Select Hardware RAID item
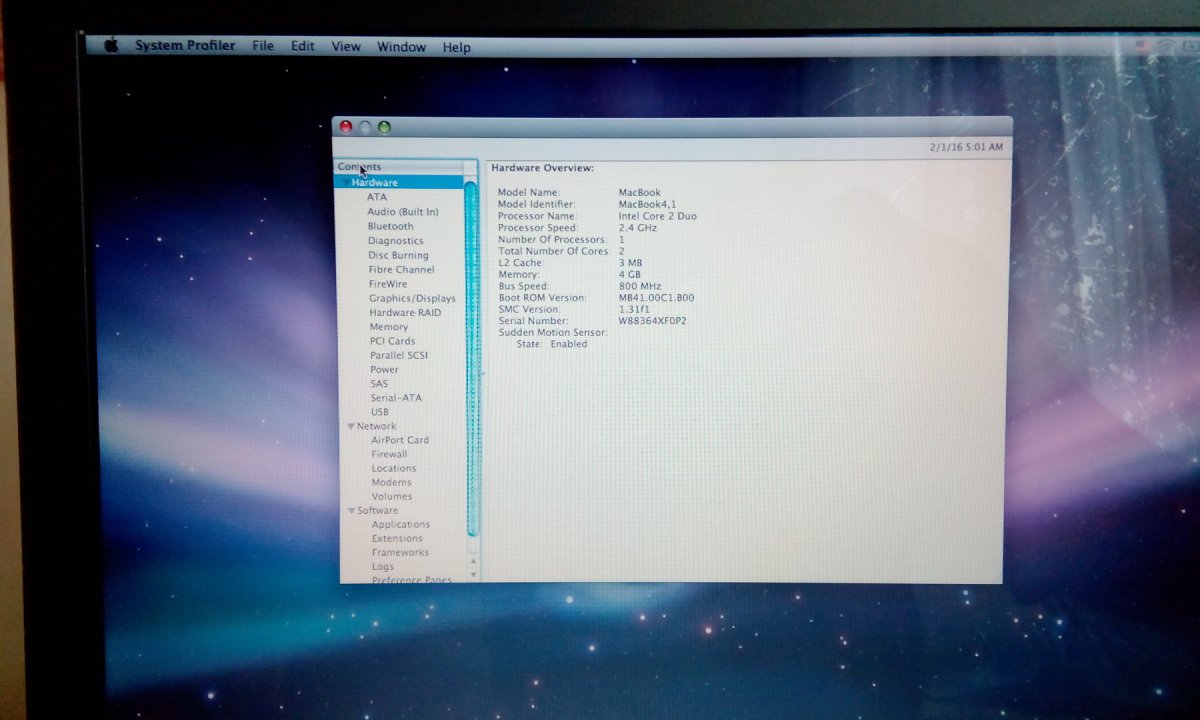 405,313
